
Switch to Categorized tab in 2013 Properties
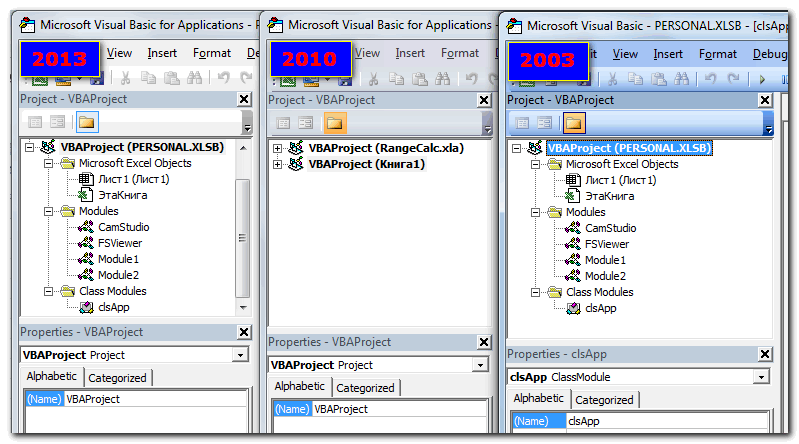click(117, 378)
